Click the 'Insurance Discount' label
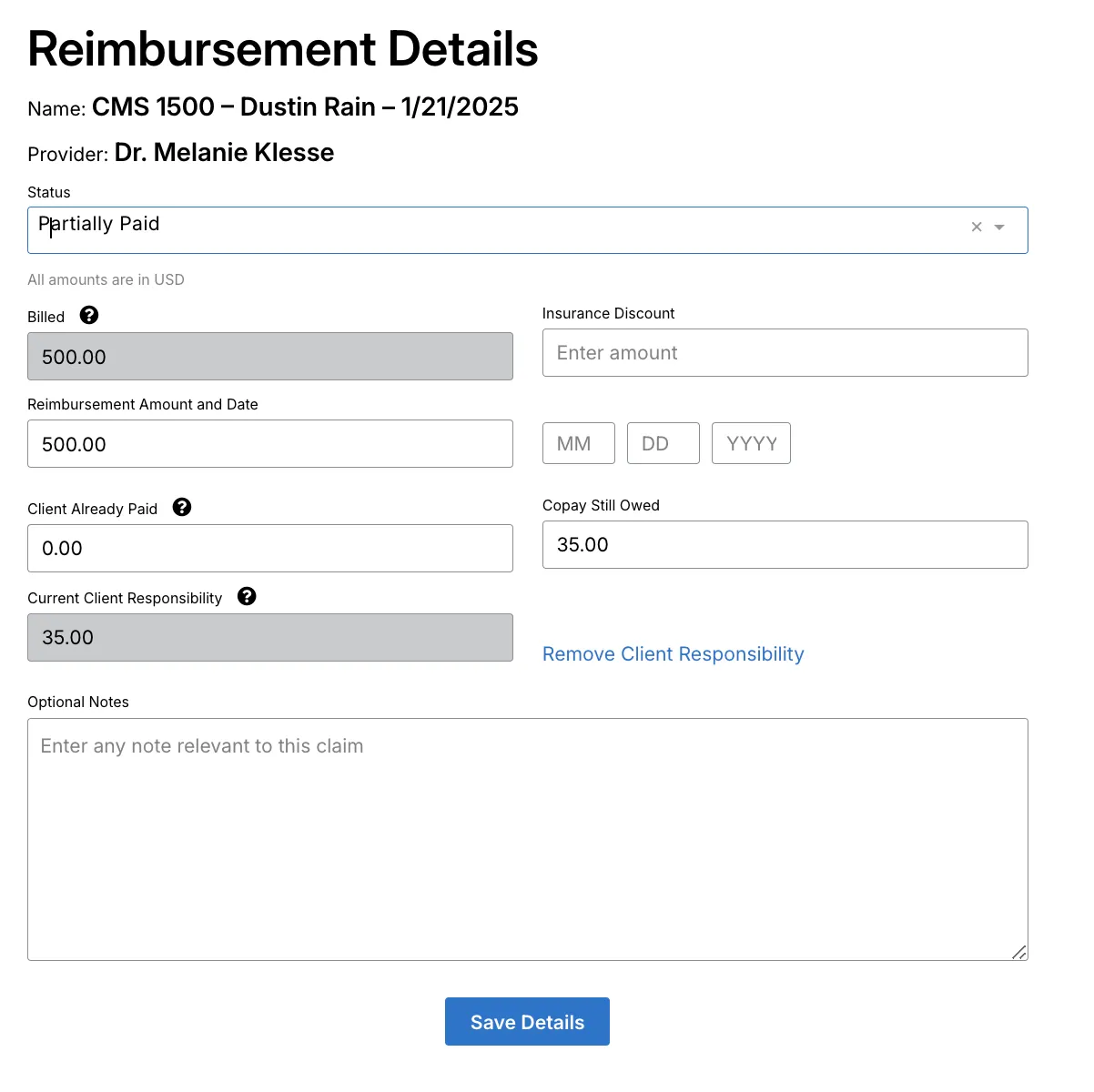1094x1092 pixels. tap(608, 313)
